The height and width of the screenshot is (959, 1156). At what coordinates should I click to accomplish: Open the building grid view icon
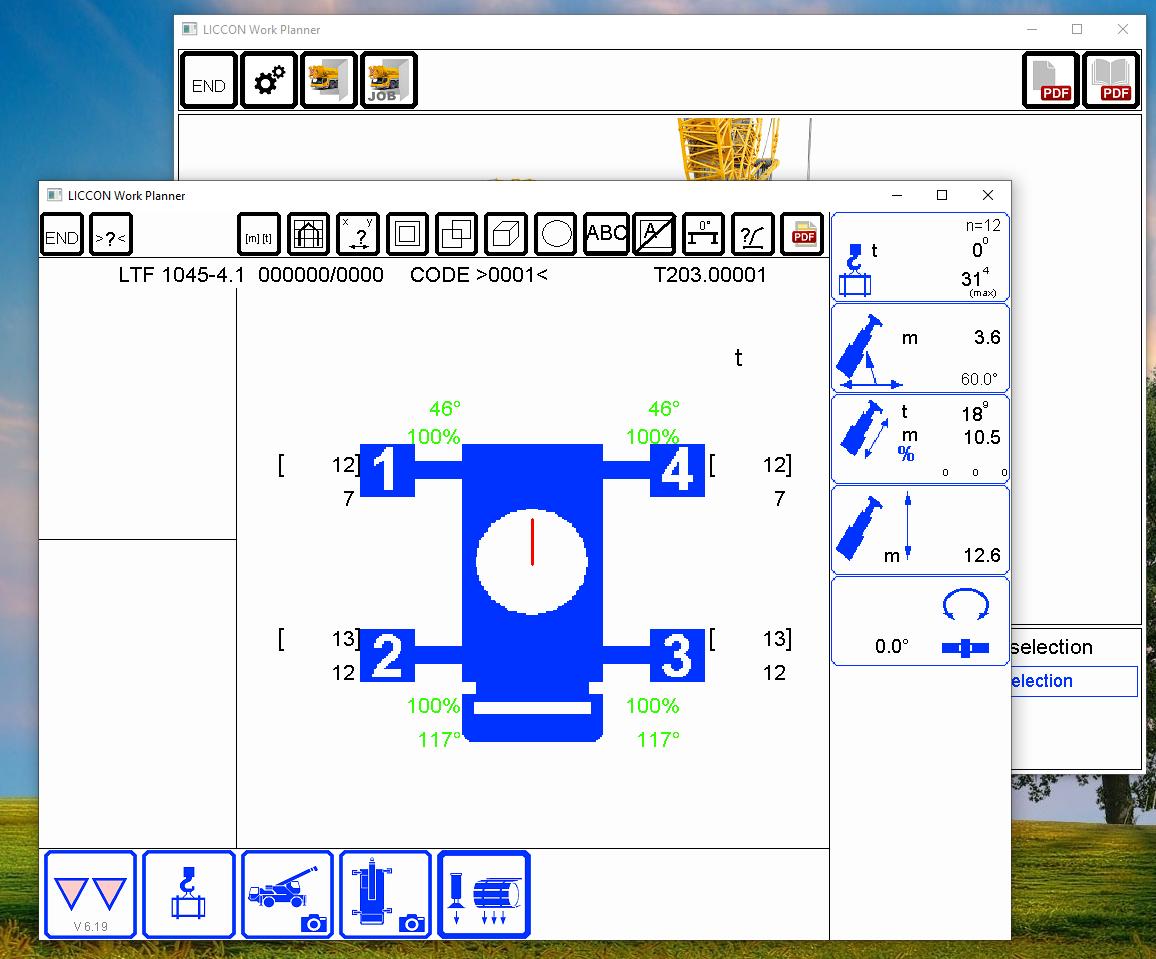308,234
